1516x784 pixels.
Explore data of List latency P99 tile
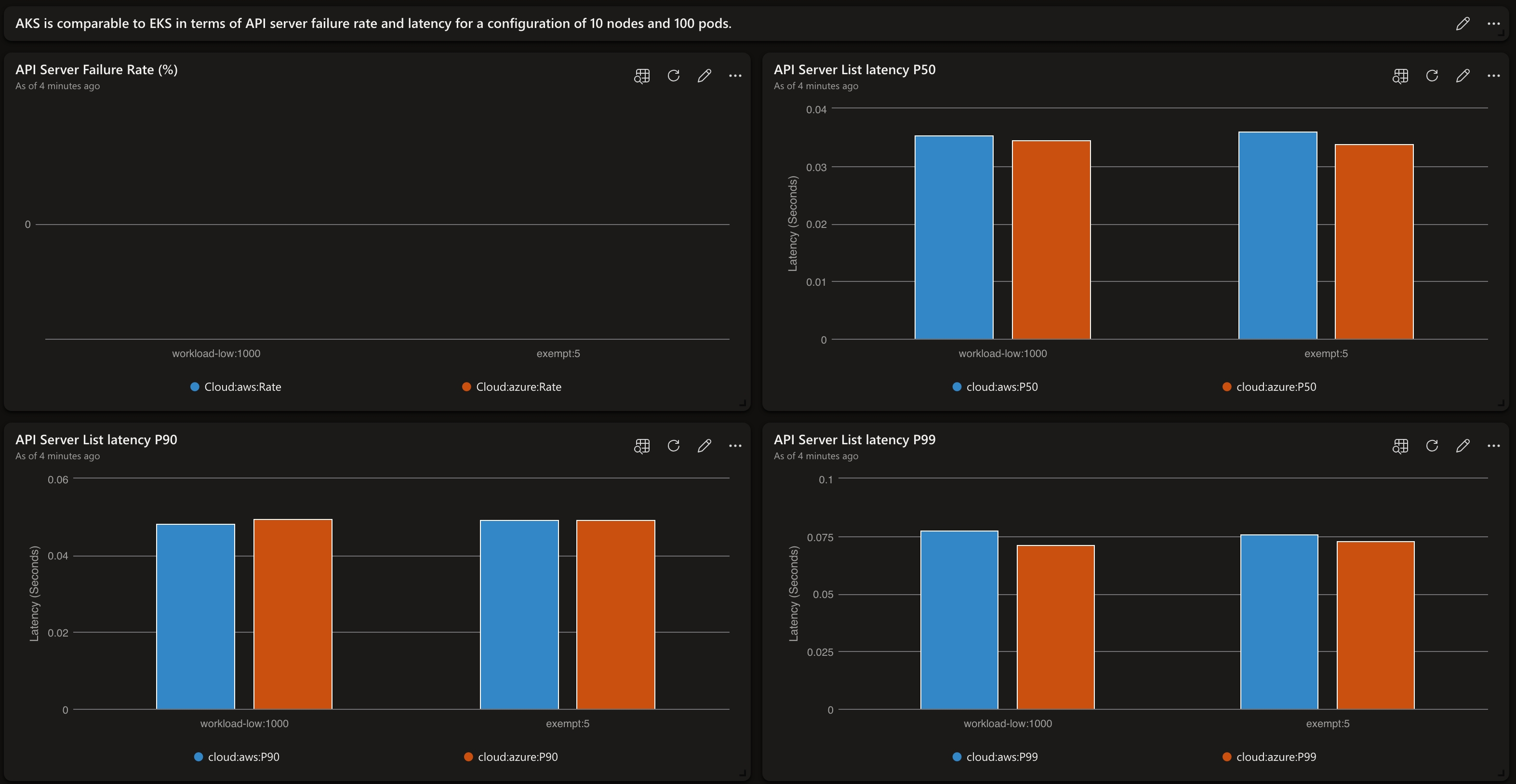coord(1401,446)
